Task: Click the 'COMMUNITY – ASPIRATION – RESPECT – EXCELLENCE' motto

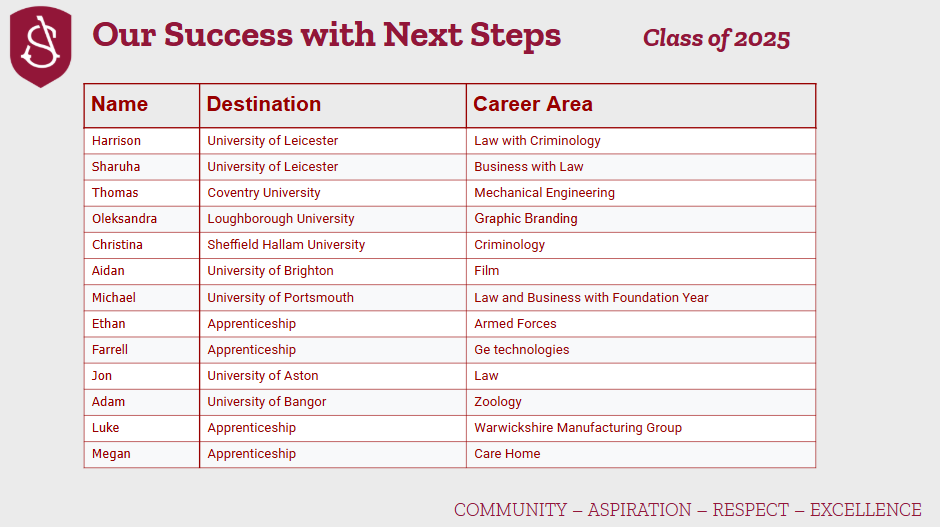Action: click(x=688, y=510)
